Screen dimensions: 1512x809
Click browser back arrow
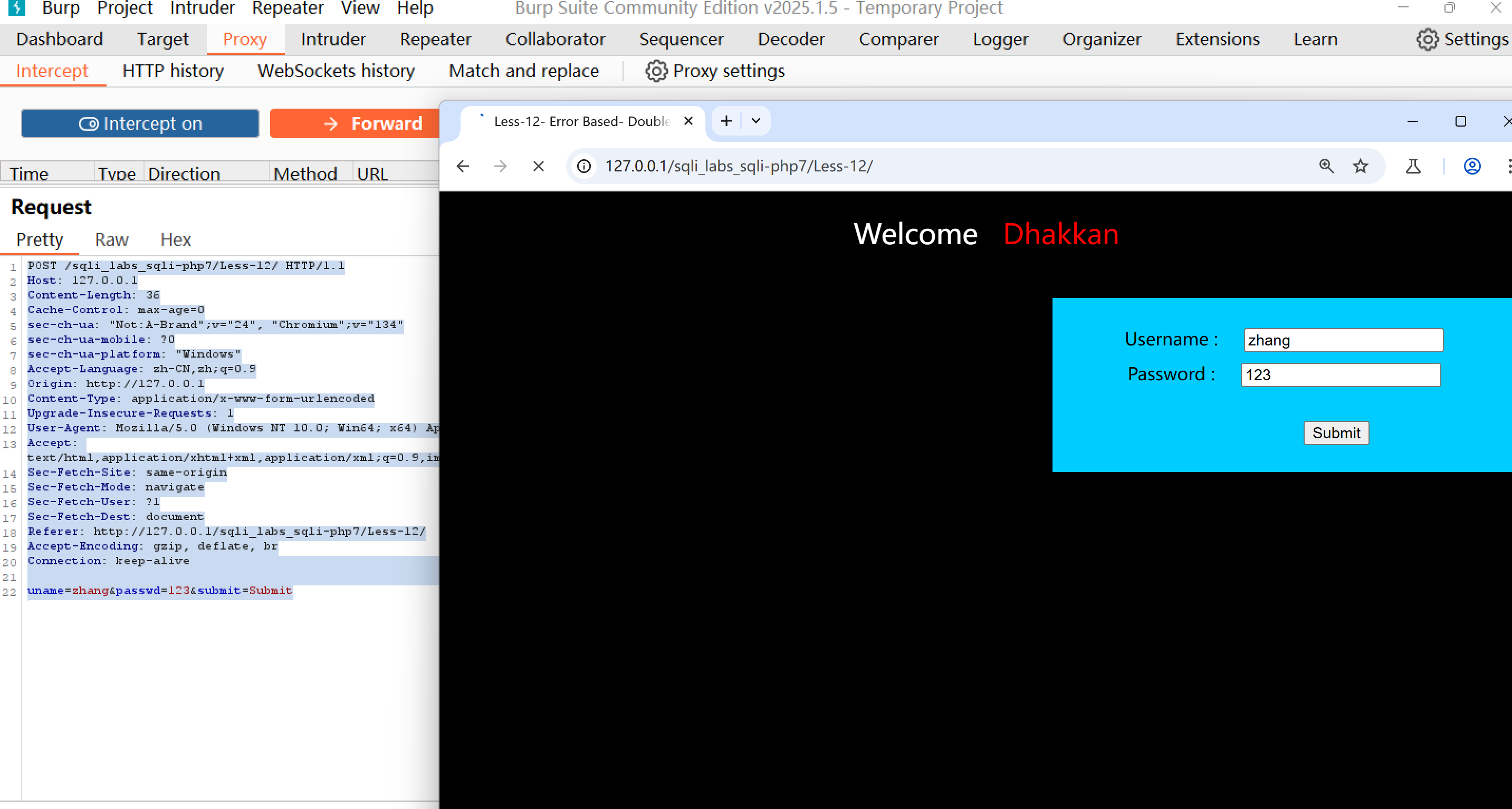tap(463, 167)
